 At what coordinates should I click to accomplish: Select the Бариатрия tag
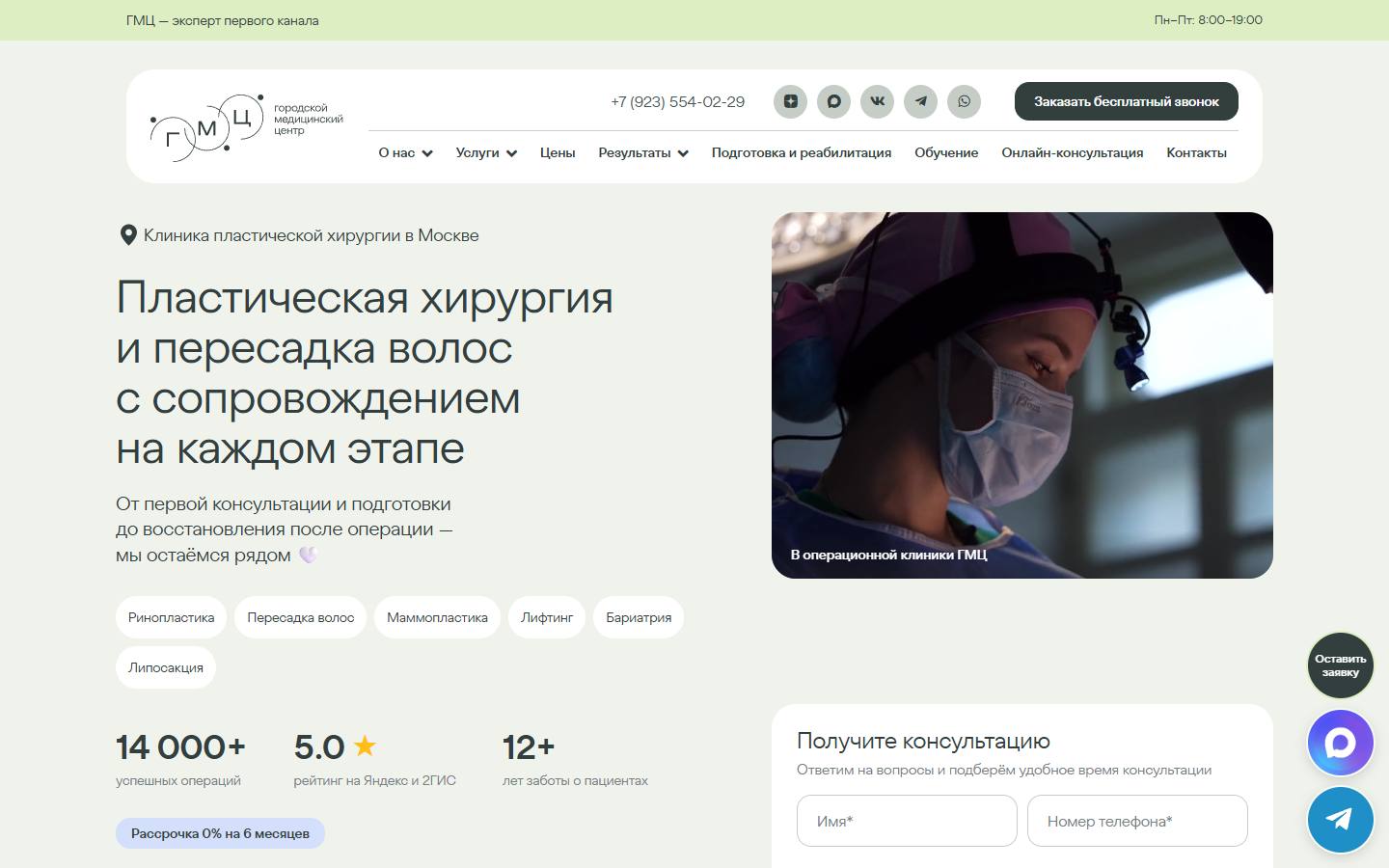click(639, 617)
